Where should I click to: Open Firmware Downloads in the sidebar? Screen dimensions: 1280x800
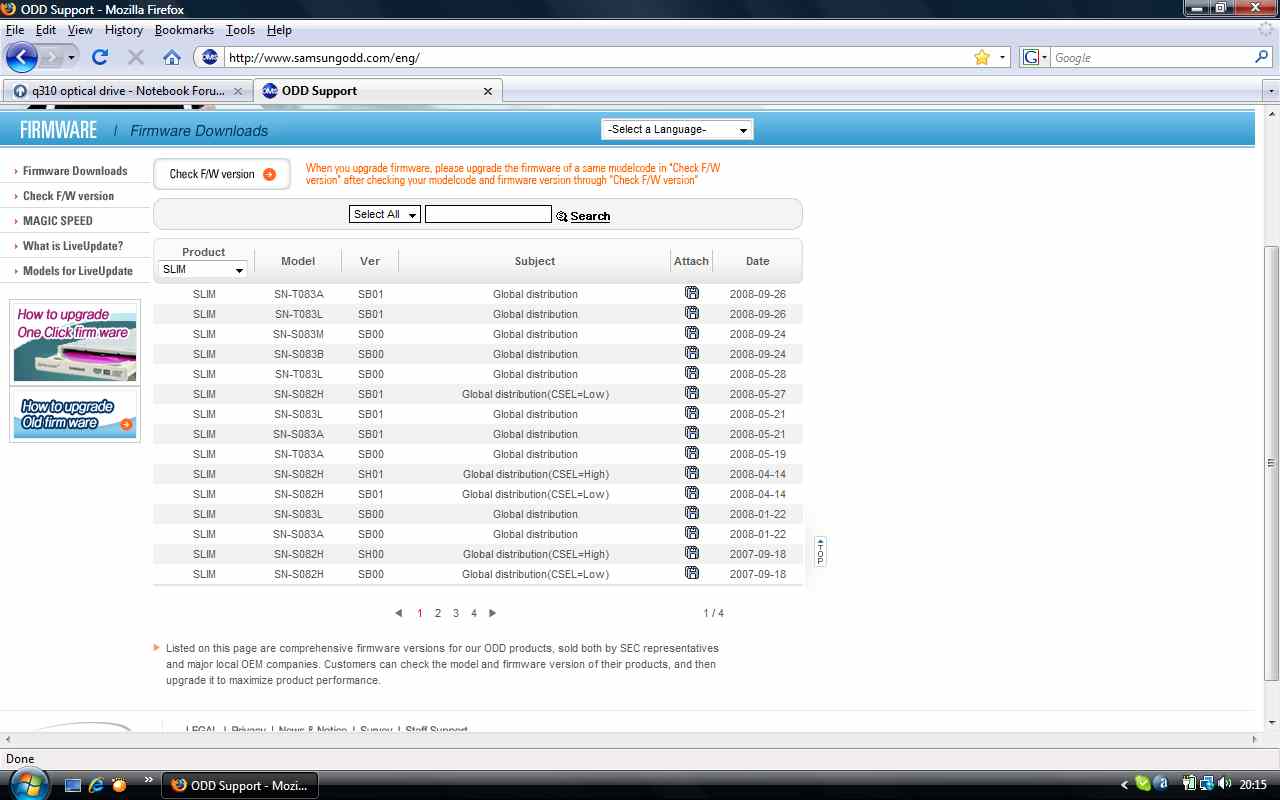75,171
